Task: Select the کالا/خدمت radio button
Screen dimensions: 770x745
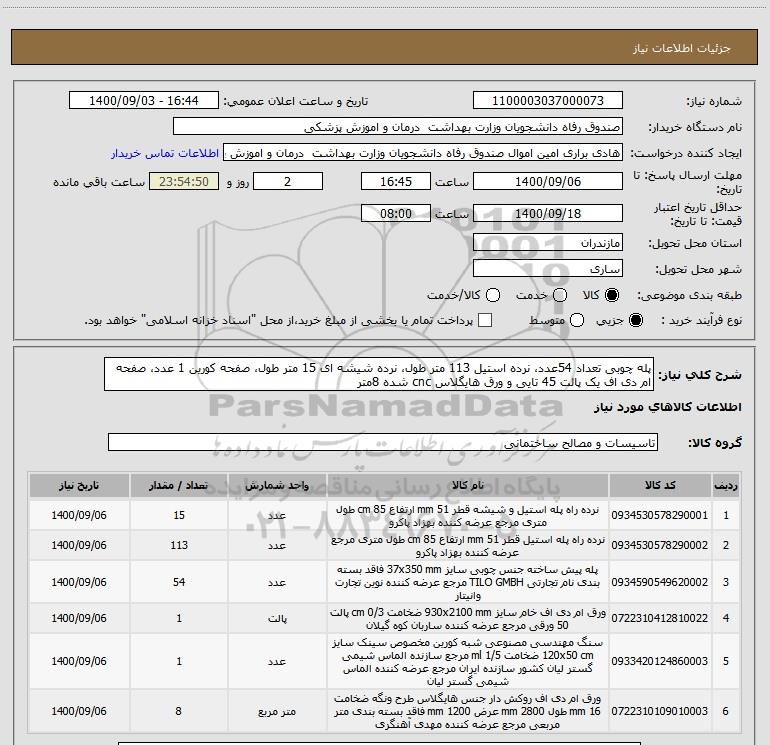Action: [x=493, y=295]
